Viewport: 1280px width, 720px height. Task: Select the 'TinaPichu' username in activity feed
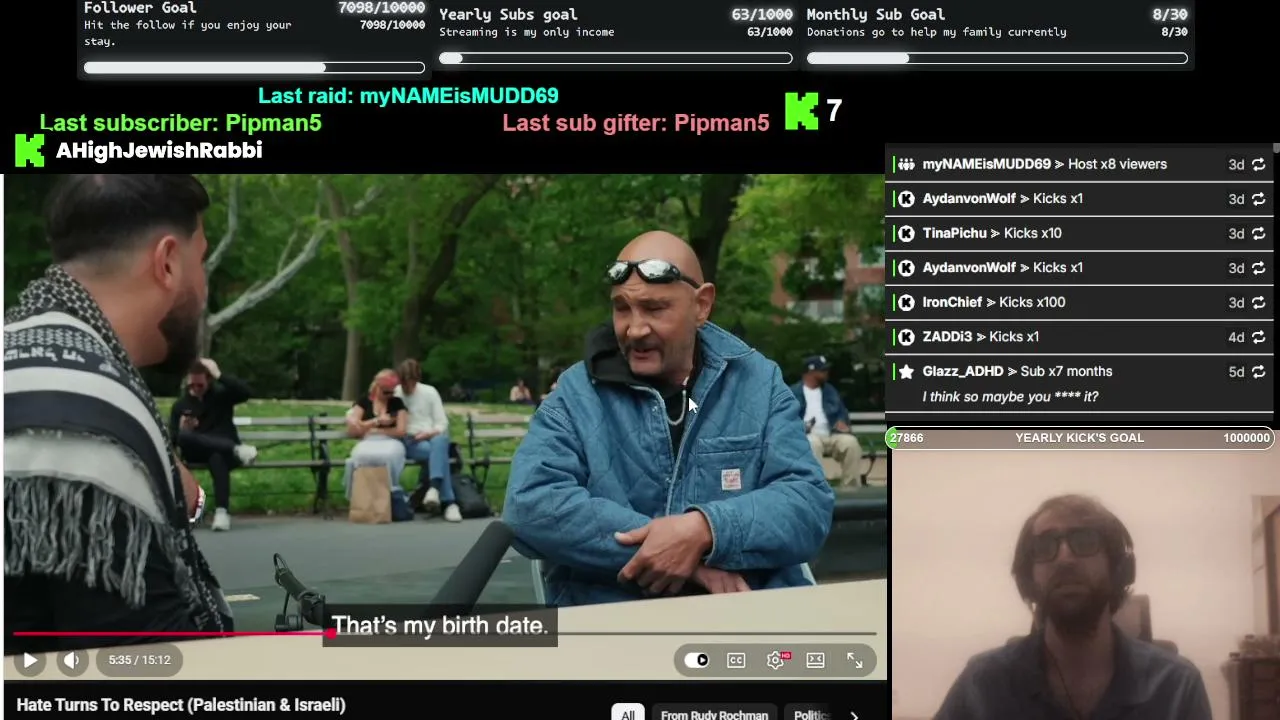[x=954, y=233]
